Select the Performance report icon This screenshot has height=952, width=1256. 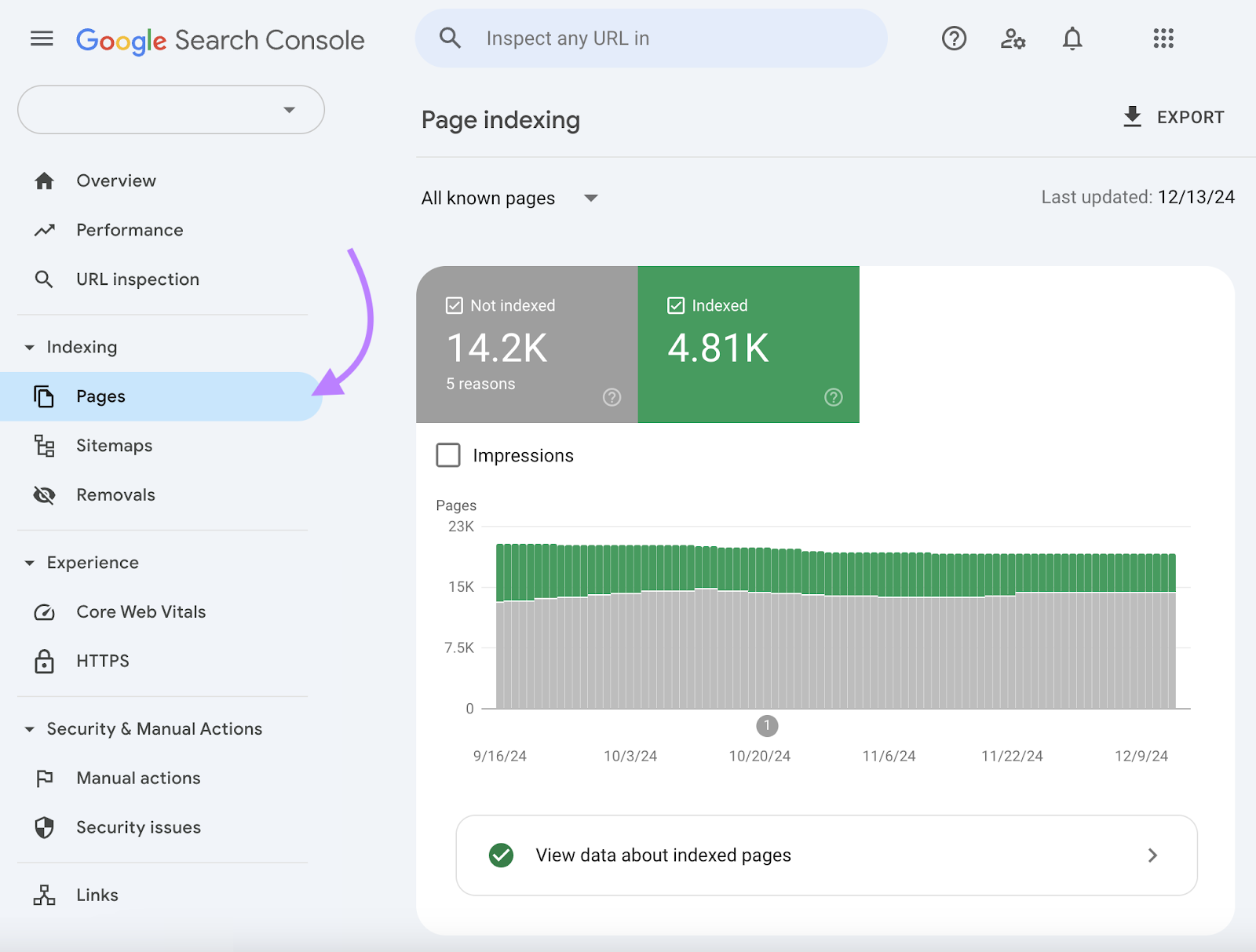(x=44, y=230)
